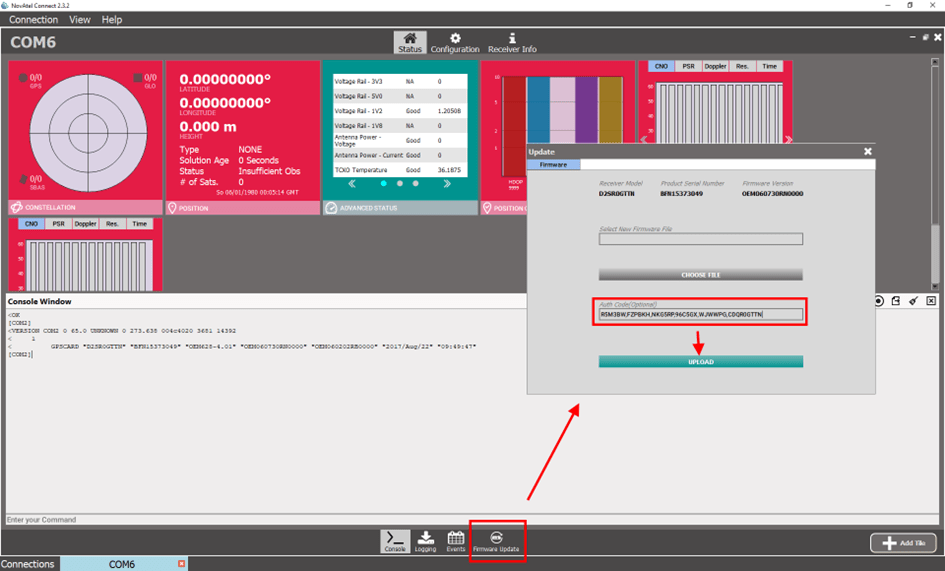Open the Console tool in bottom toolbar
Viewport: 945px width, 571px height.
395,541
